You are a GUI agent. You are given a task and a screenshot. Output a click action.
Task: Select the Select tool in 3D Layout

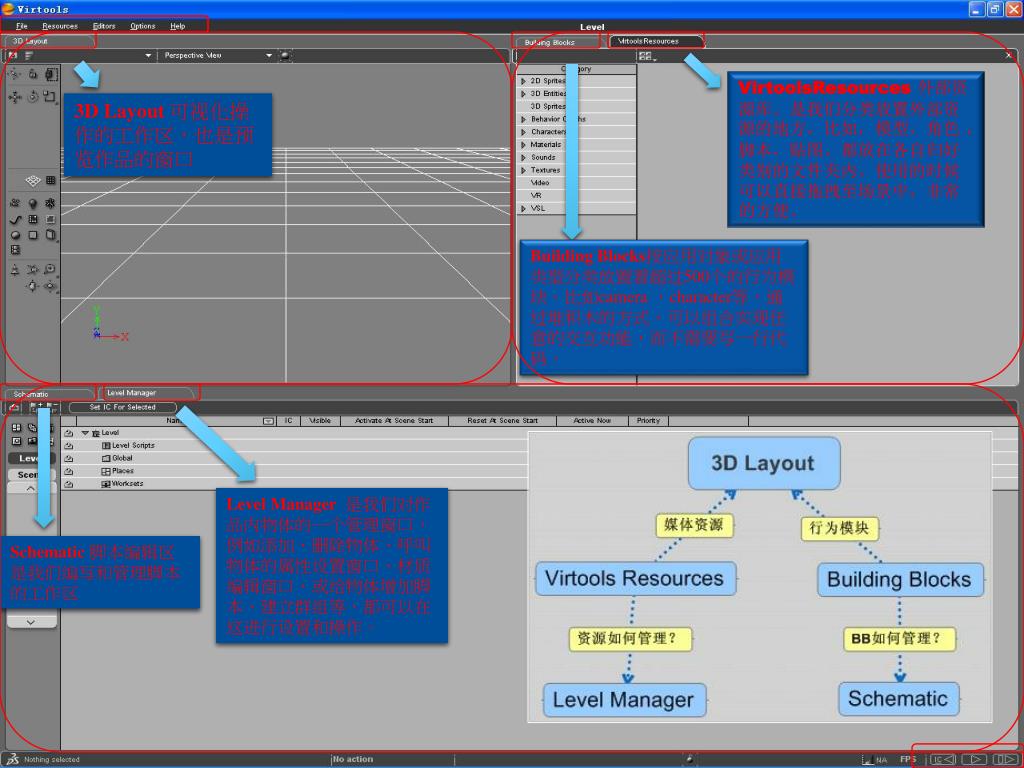(x=14, y=74)
